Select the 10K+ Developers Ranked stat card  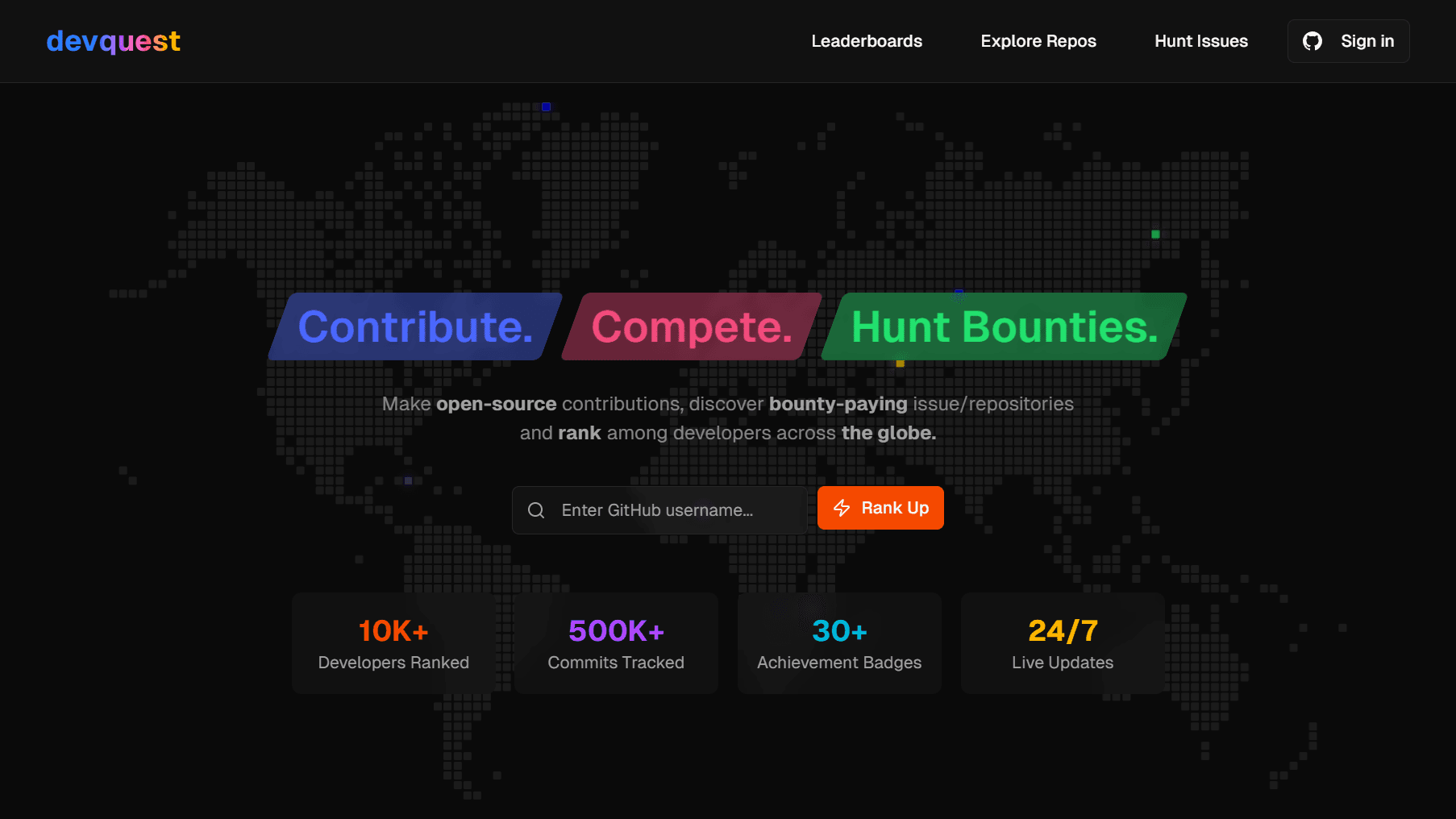[393, 642]
